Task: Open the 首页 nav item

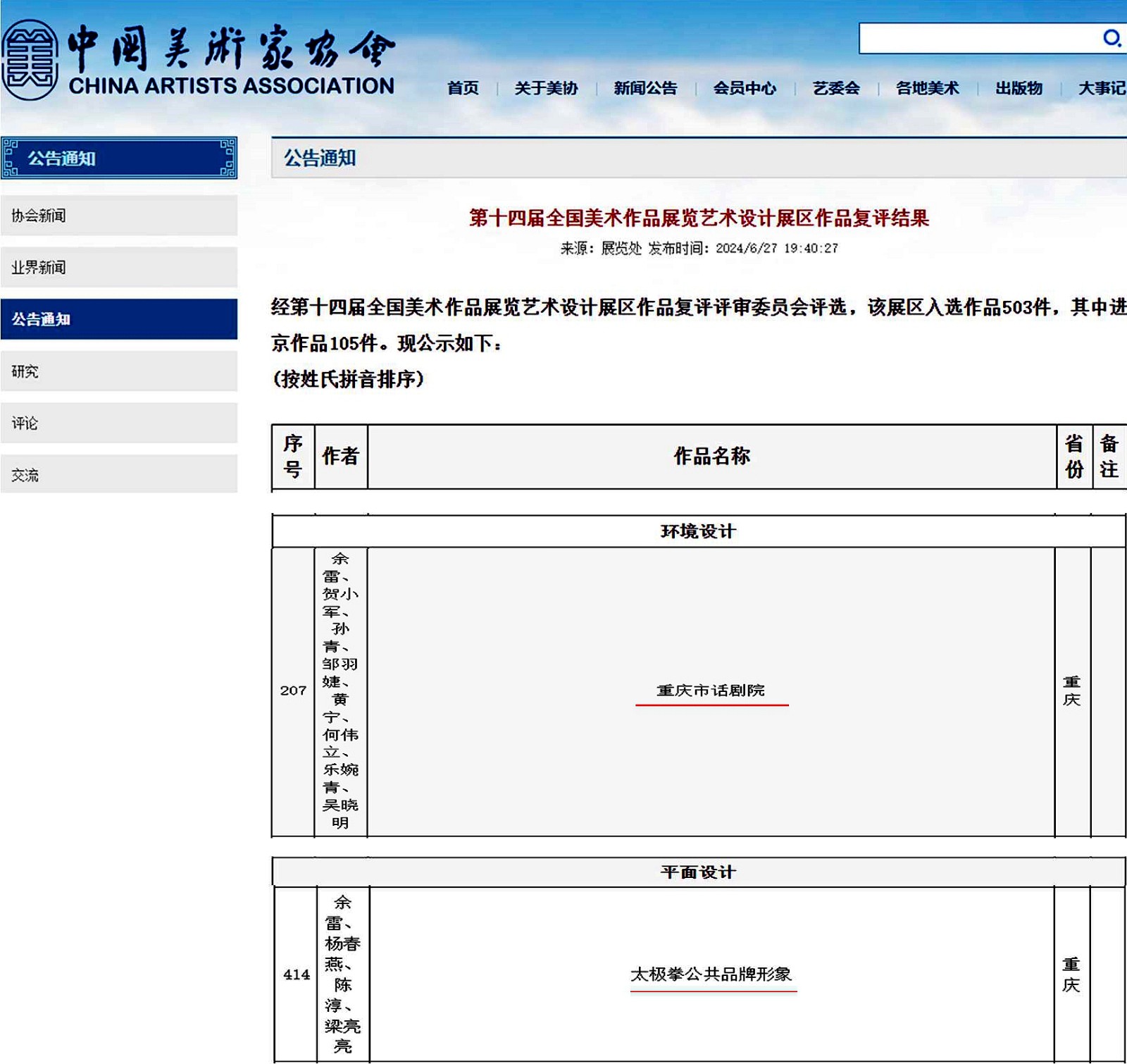Action: [x=463, y=88]
